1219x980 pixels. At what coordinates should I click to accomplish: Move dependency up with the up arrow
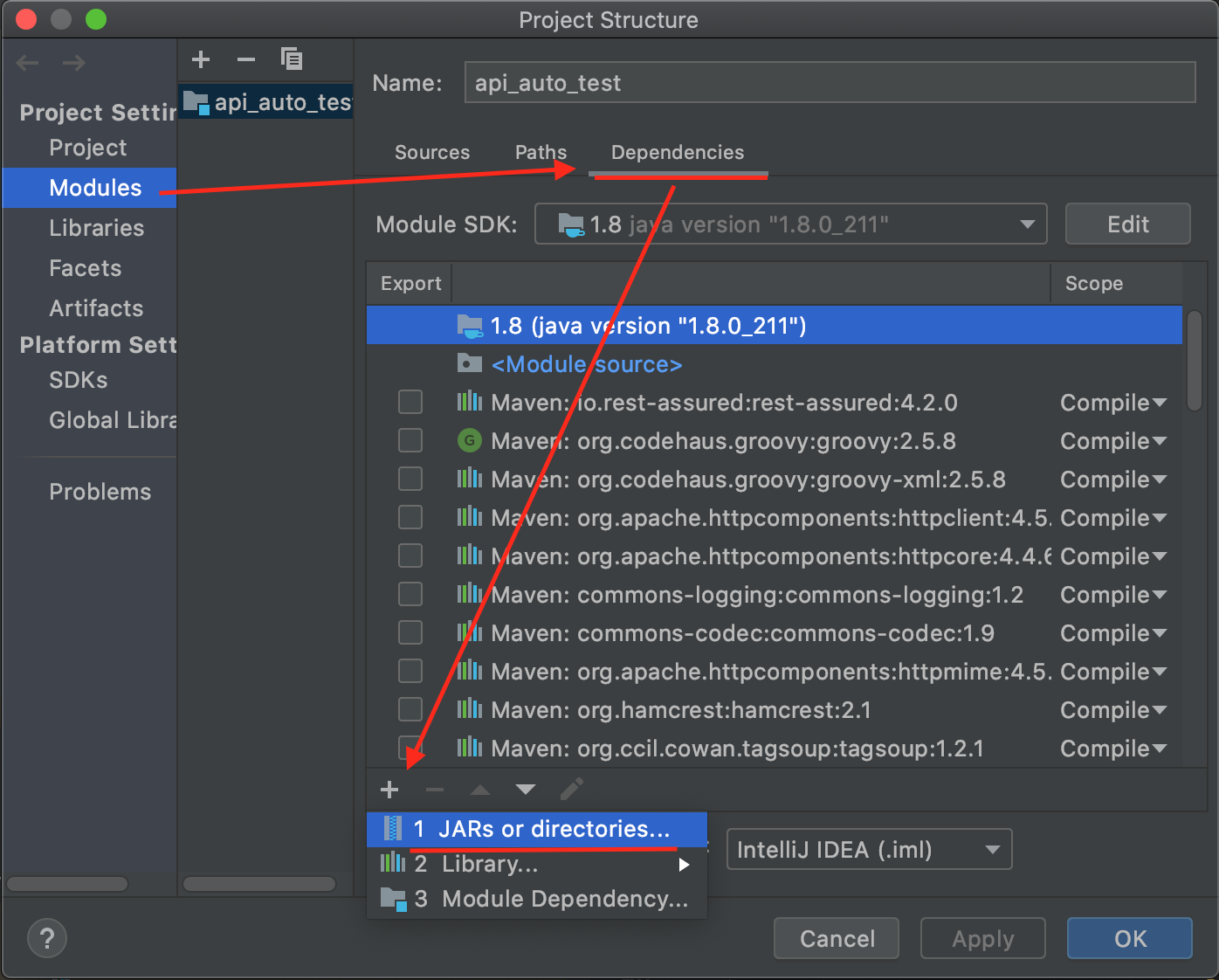480,790
